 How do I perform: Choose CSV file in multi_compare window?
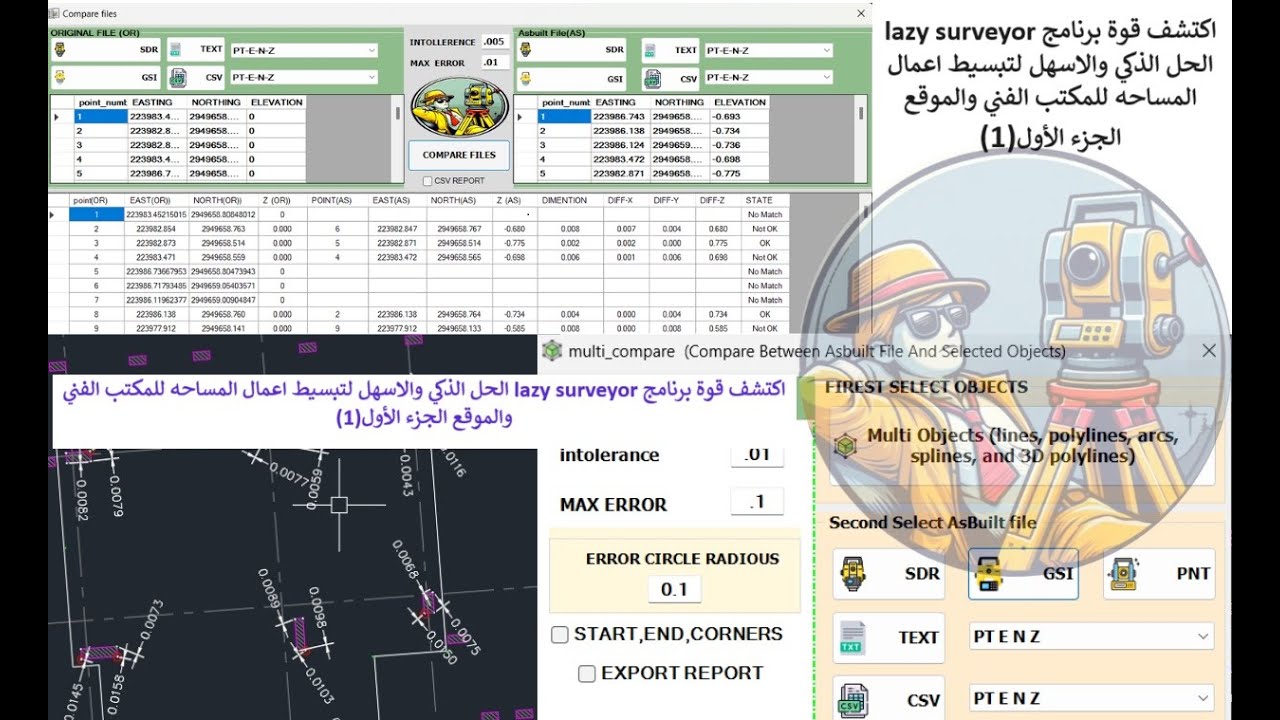click(888, 700)
